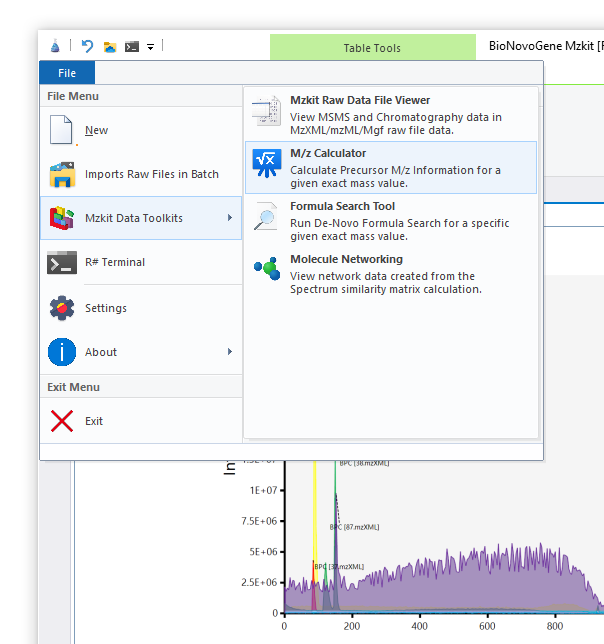Image resolution: width=604 pixels, height=644 pixels.
Task: Open Mzkit Raw Data File Viewer
Action: click(x=390, y=115)
